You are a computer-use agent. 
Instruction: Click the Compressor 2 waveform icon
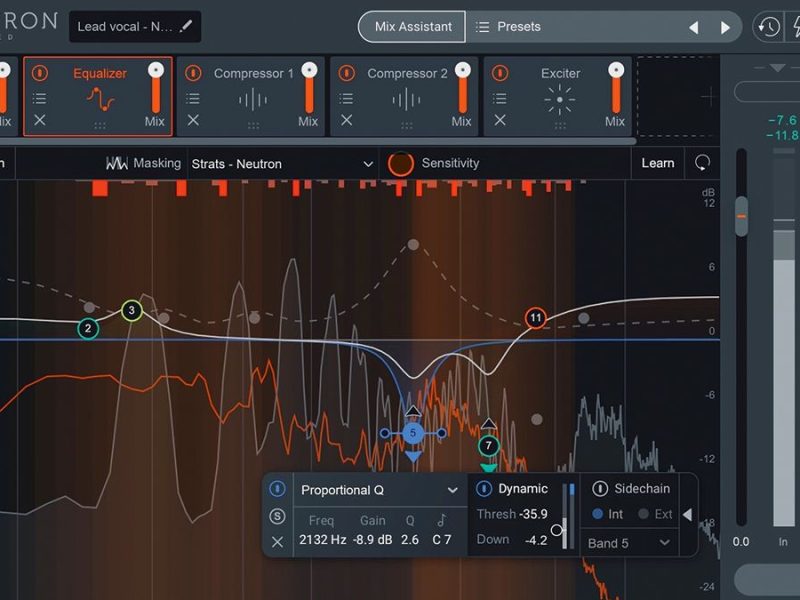(x=407, y=99)
